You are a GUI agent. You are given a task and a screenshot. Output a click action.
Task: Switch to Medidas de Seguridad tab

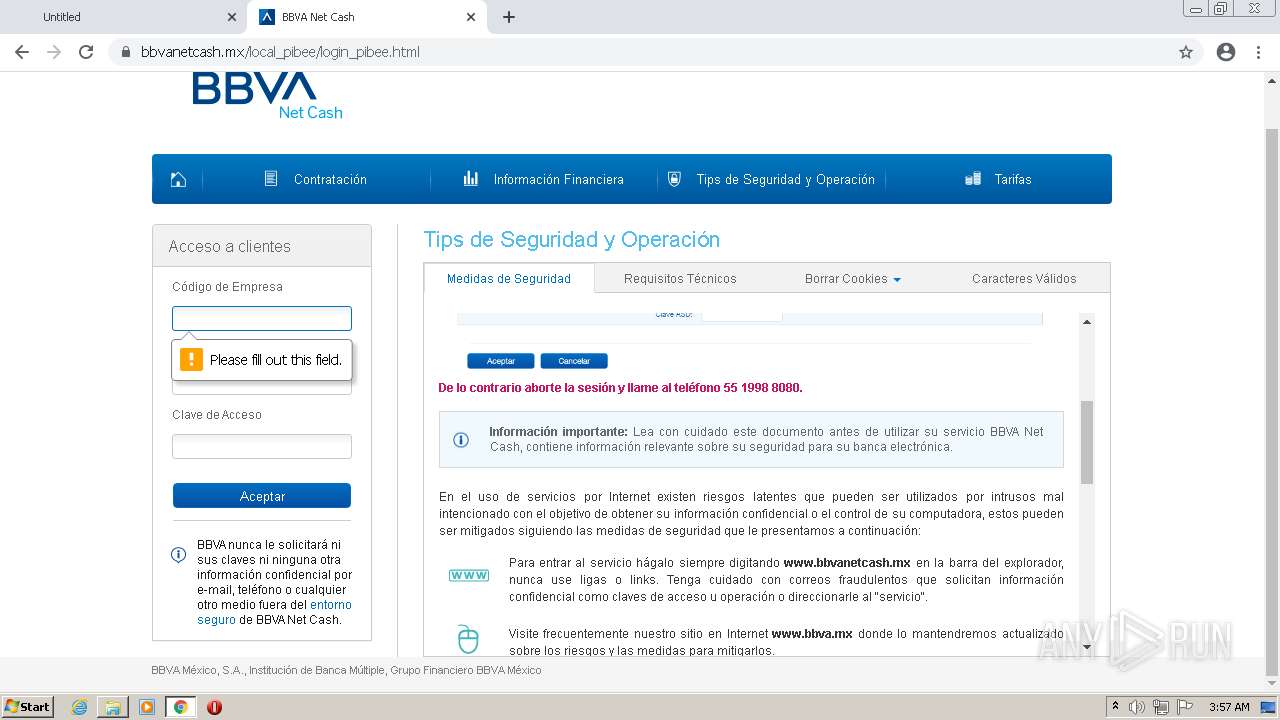(509, 279)
